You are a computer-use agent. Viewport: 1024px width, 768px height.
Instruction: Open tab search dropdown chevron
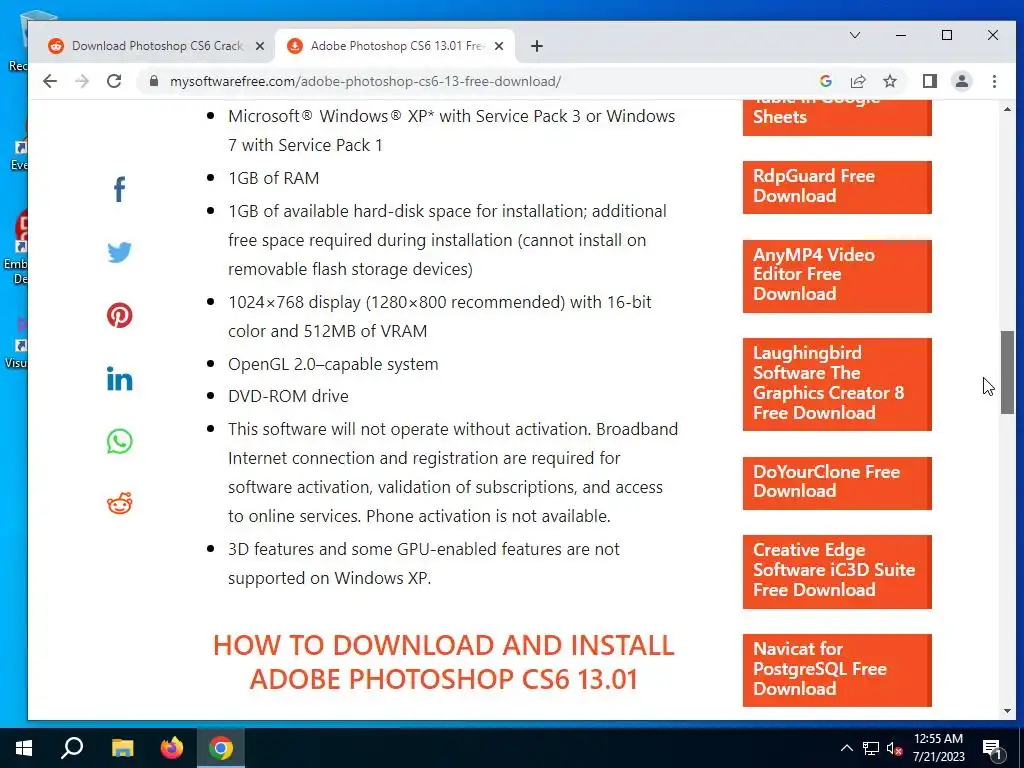click(854, 35)
